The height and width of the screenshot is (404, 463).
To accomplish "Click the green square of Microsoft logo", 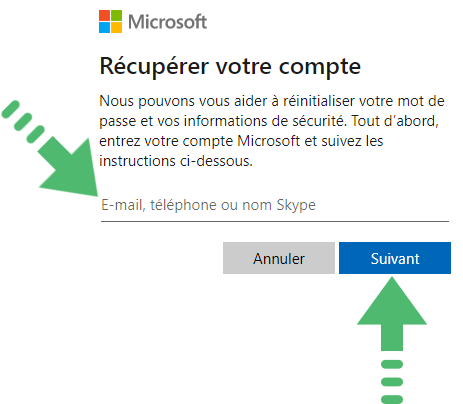I will (116, 15).
